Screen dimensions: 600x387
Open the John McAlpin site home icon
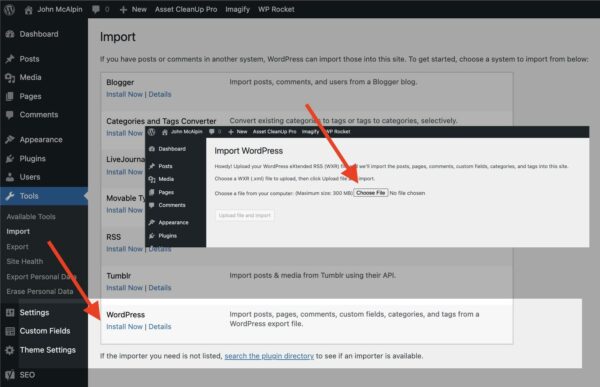coord(29,10)
